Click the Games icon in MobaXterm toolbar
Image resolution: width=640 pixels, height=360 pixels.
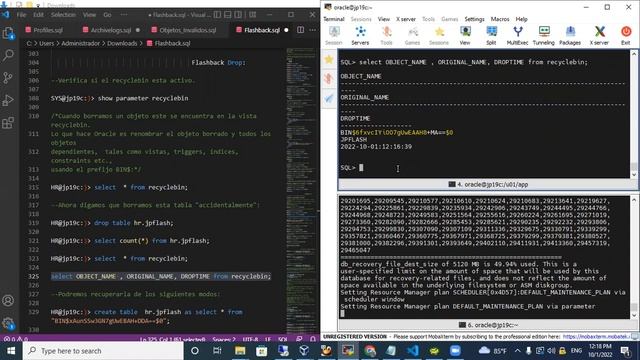click(412, 36)
